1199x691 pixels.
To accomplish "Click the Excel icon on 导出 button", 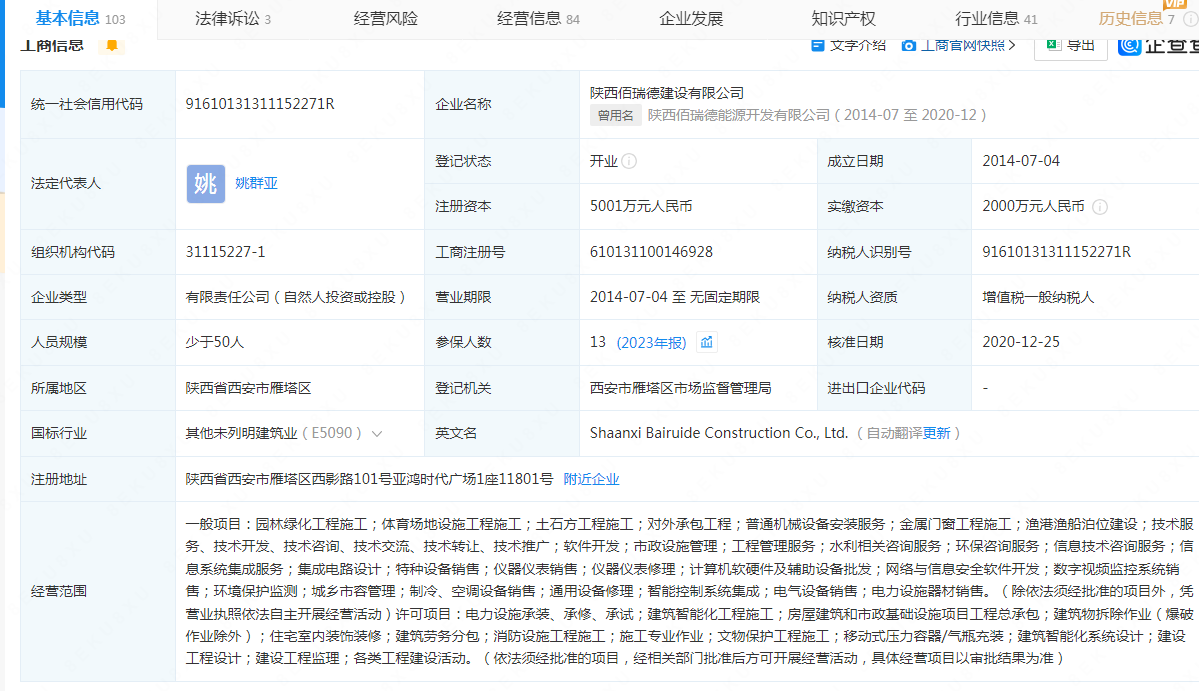I will pyautogui.click(x=1053, y=45).
